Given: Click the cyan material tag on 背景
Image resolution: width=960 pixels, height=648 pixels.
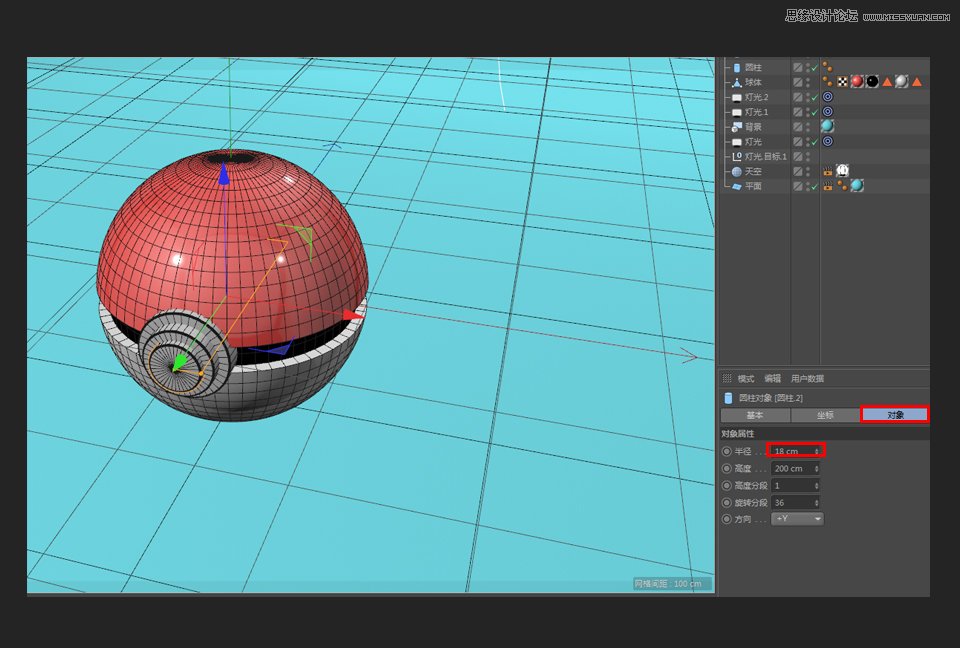Looking at the screenshot, I should [x=827, y=126].
